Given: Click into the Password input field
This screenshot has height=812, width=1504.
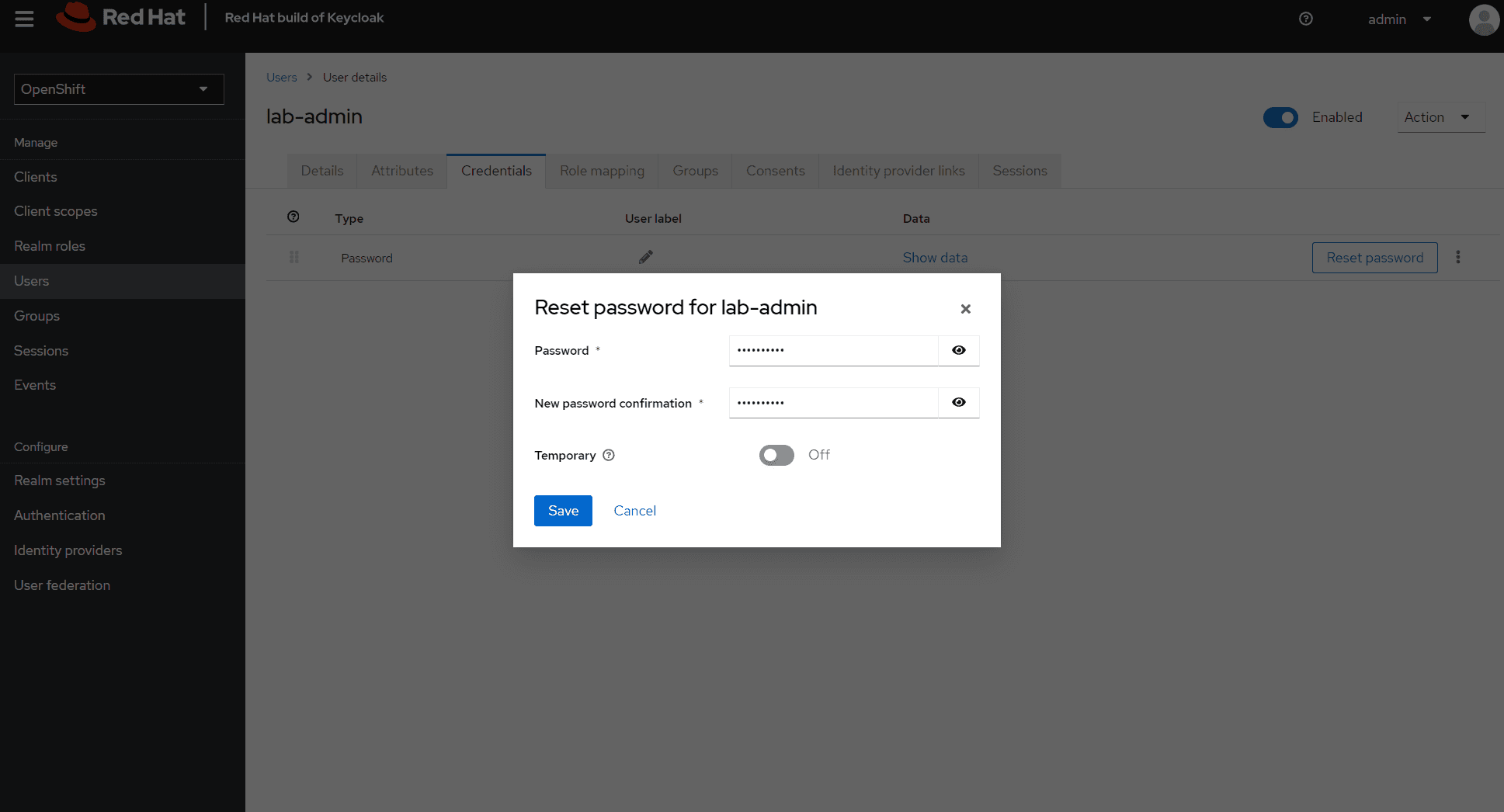Looking at the screenshot, I should click(x=833, y=350).
